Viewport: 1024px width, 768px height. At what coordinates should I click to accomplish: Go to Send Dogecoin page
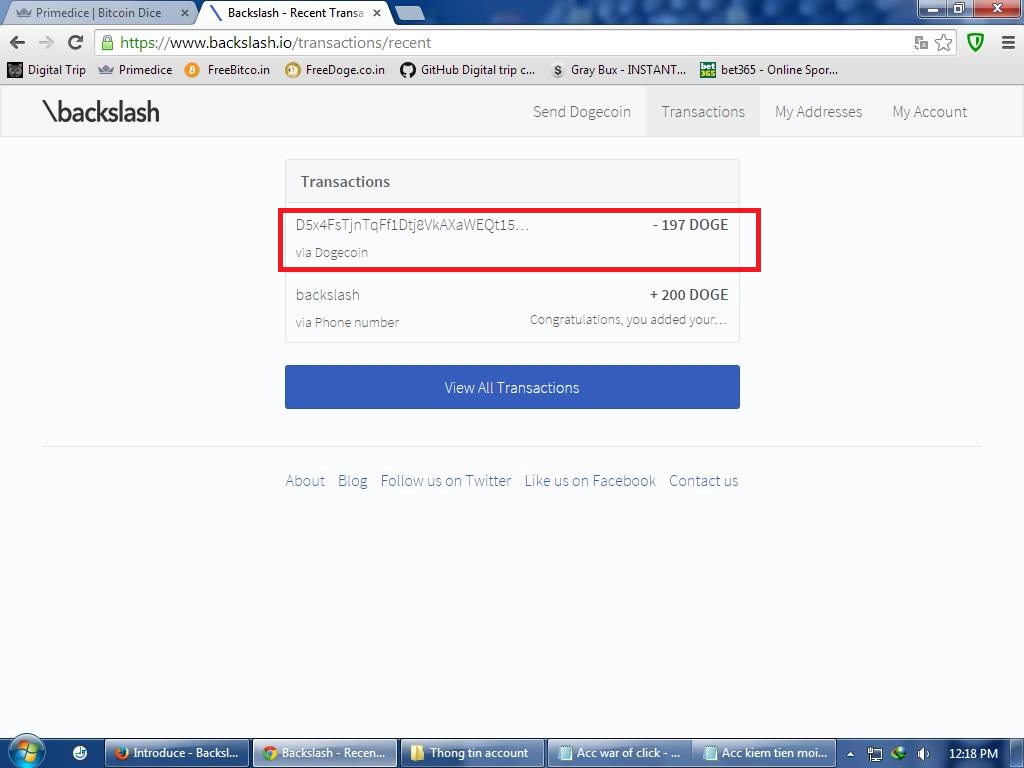[582, 112]
